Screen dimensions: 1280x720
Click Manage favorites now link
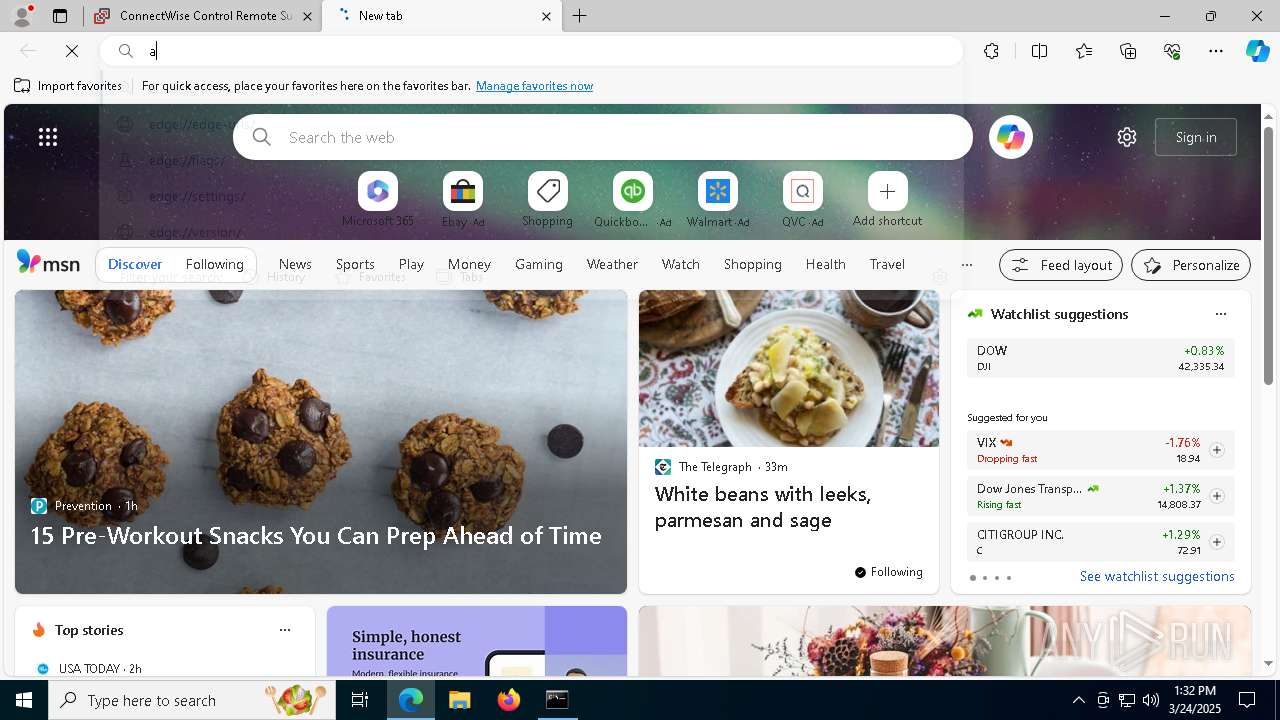pos(534,86)
